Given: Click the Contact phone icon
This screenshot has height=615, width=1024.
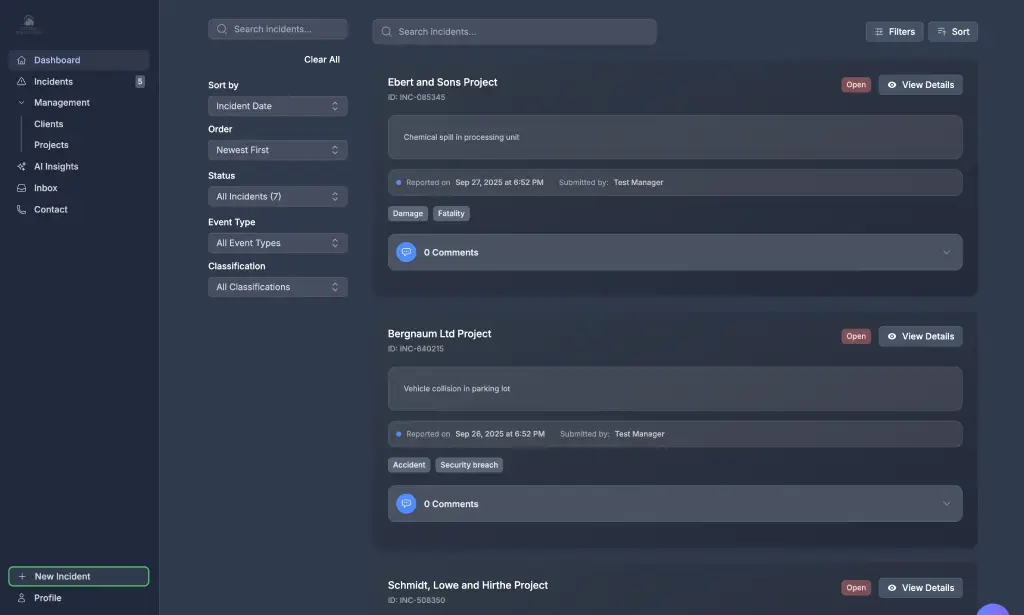Looking at the screenshot, I should click(x=22, y=210).
